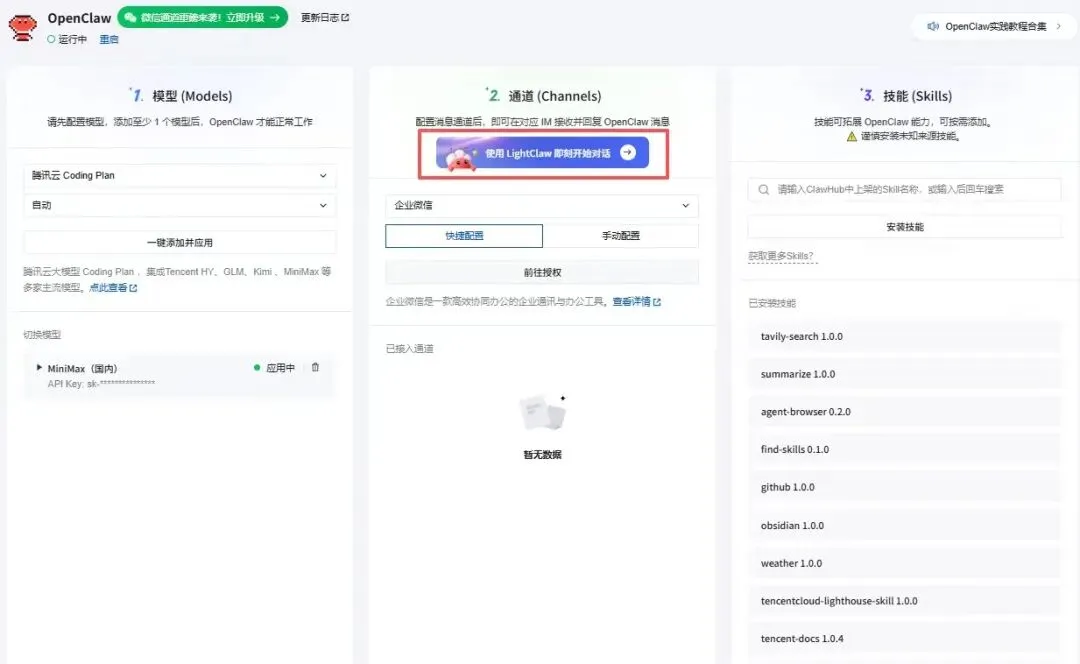Click the OpenClaw red crab logo
Image resolution: width=1080 pixels, height=664 pixels.
(22, 28)
